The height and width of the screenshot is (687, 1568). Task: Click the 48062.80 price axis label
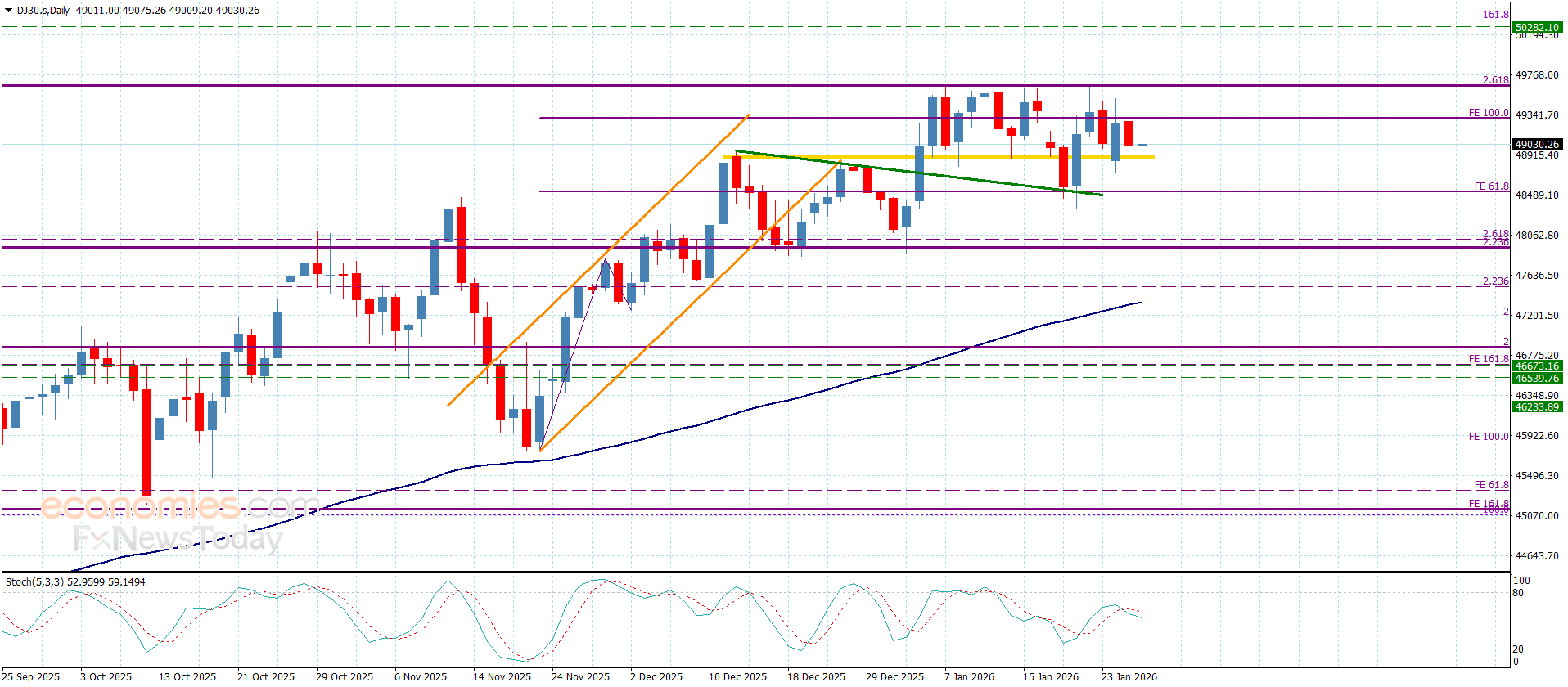point(1537,236)
